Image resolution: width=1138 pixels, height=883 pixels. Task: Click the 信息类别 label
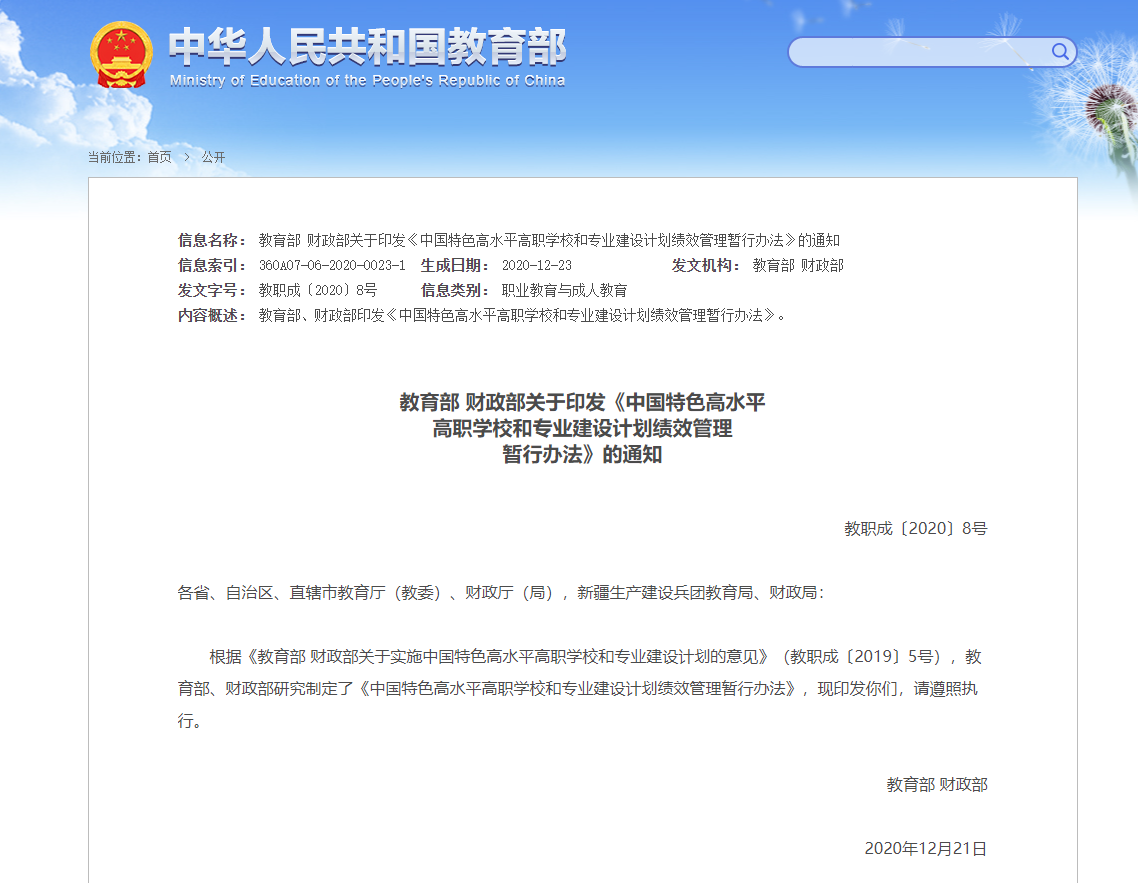(x=455, y=290)
